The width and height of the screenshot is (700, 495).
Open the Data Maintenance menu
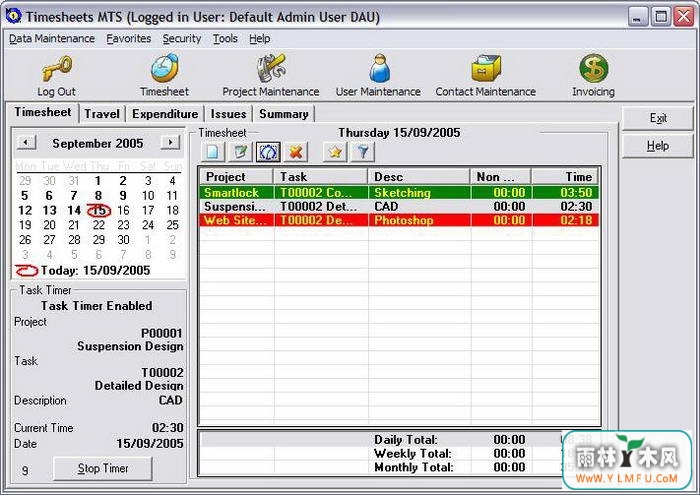click(x=52, y=39)
